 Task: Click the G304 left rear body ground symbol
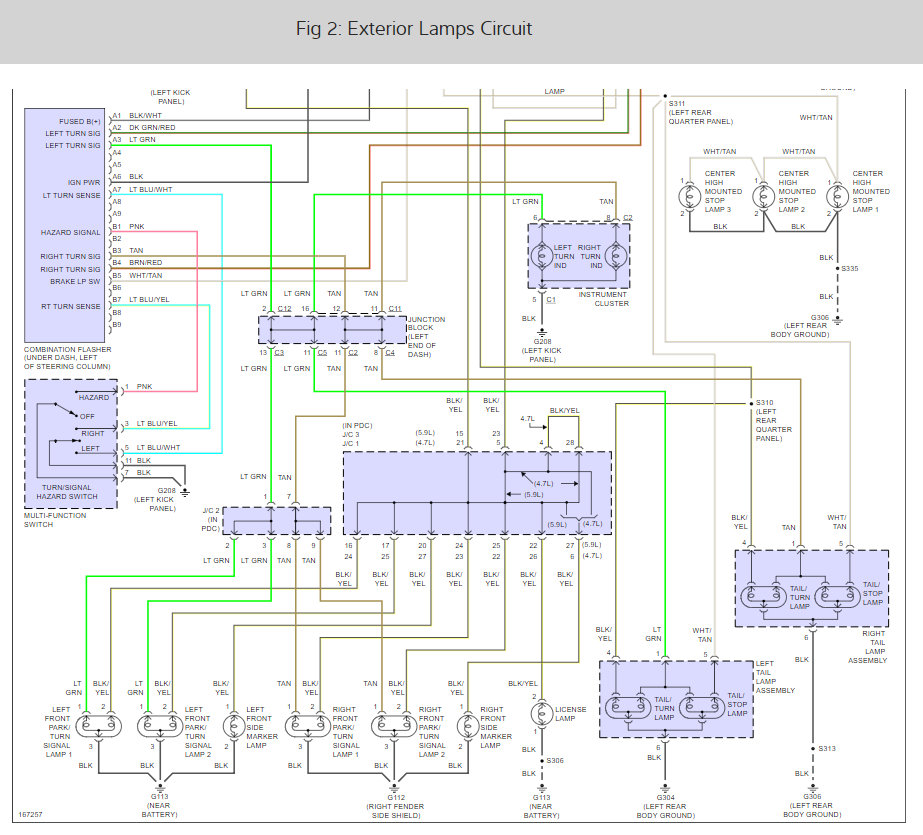[665, 788]
